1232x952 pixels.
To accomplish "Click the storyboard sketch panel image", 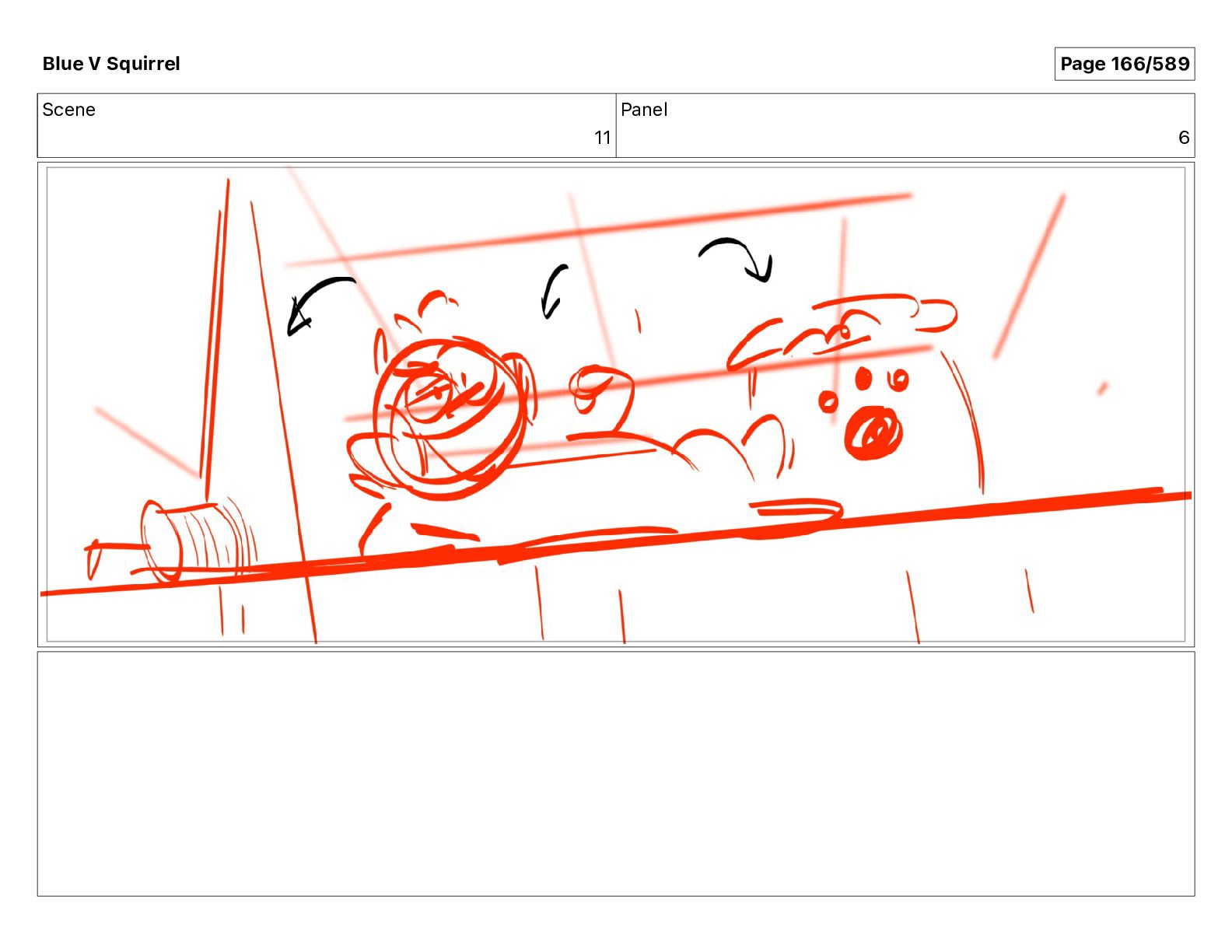I will [x=616, y=404].
